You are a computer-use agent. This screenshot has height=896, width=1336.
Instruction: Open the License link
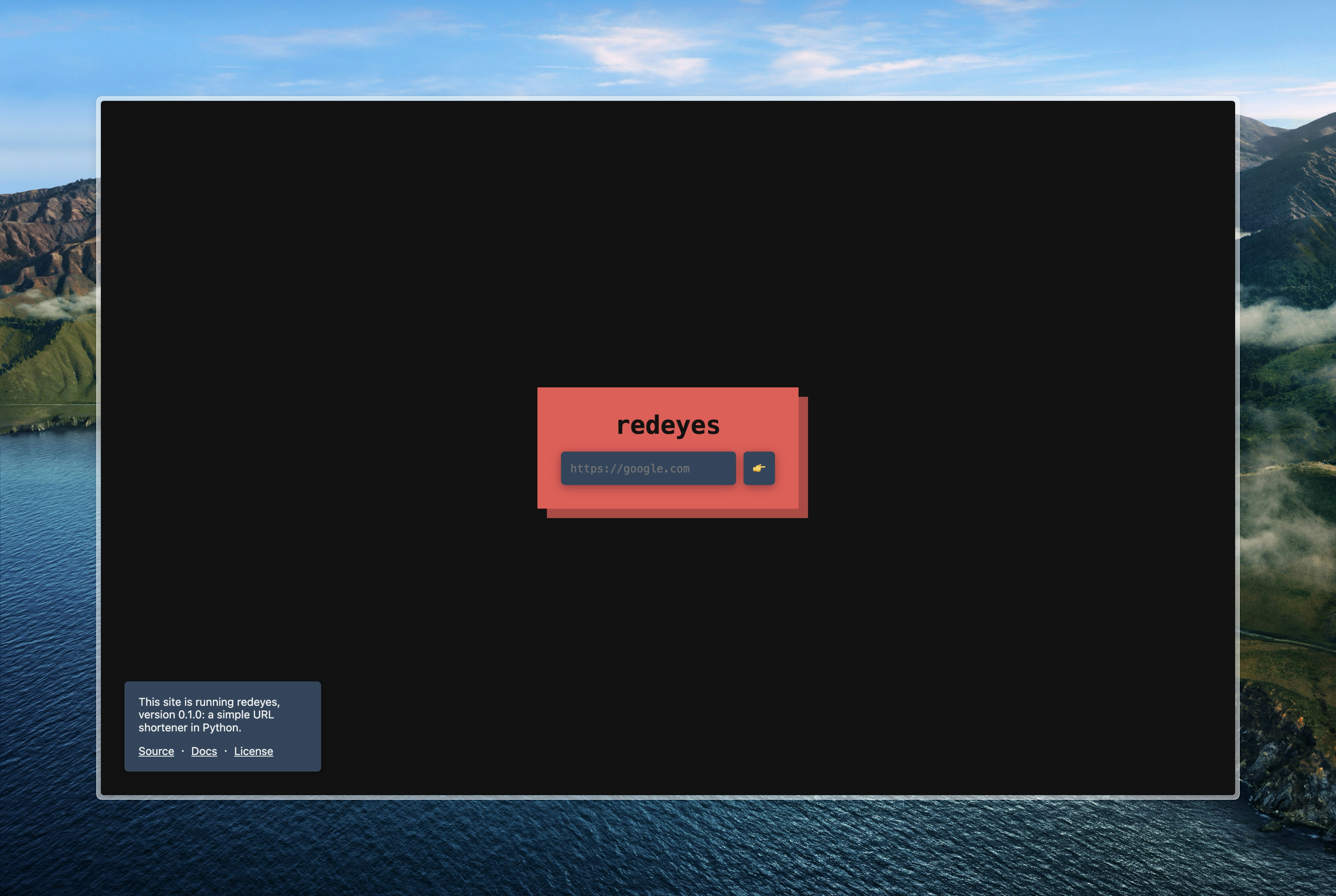pos(253,751)
